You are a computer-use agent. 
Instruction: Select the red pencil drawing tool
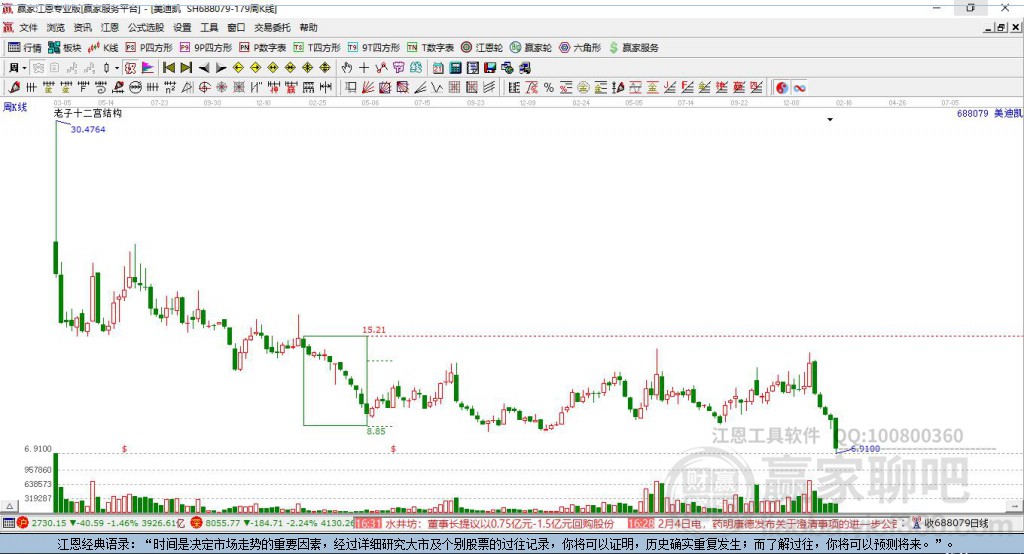click(x=14, y=87)
